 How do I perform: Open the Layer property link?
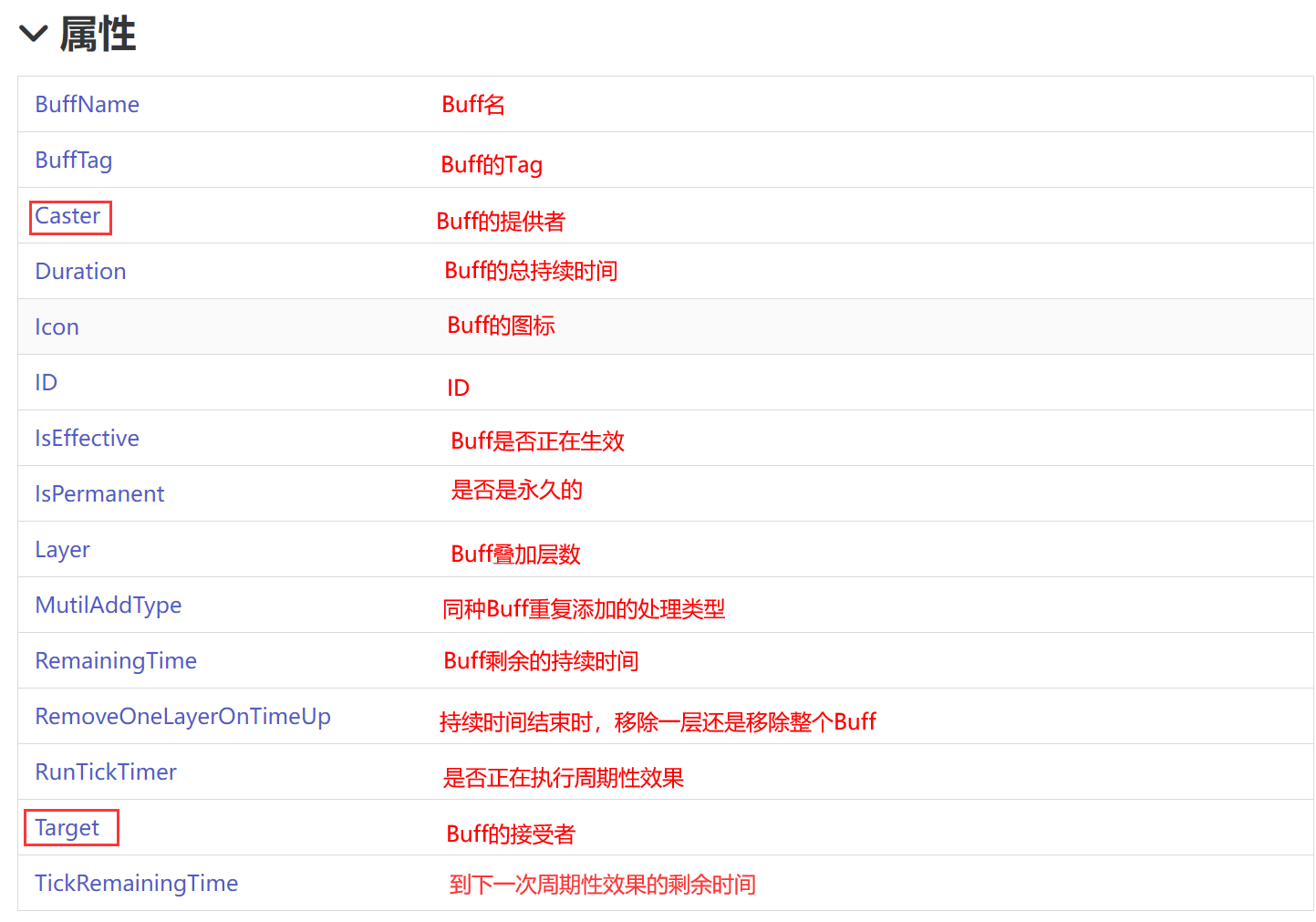pyautogui.click(x=62, y=550)
